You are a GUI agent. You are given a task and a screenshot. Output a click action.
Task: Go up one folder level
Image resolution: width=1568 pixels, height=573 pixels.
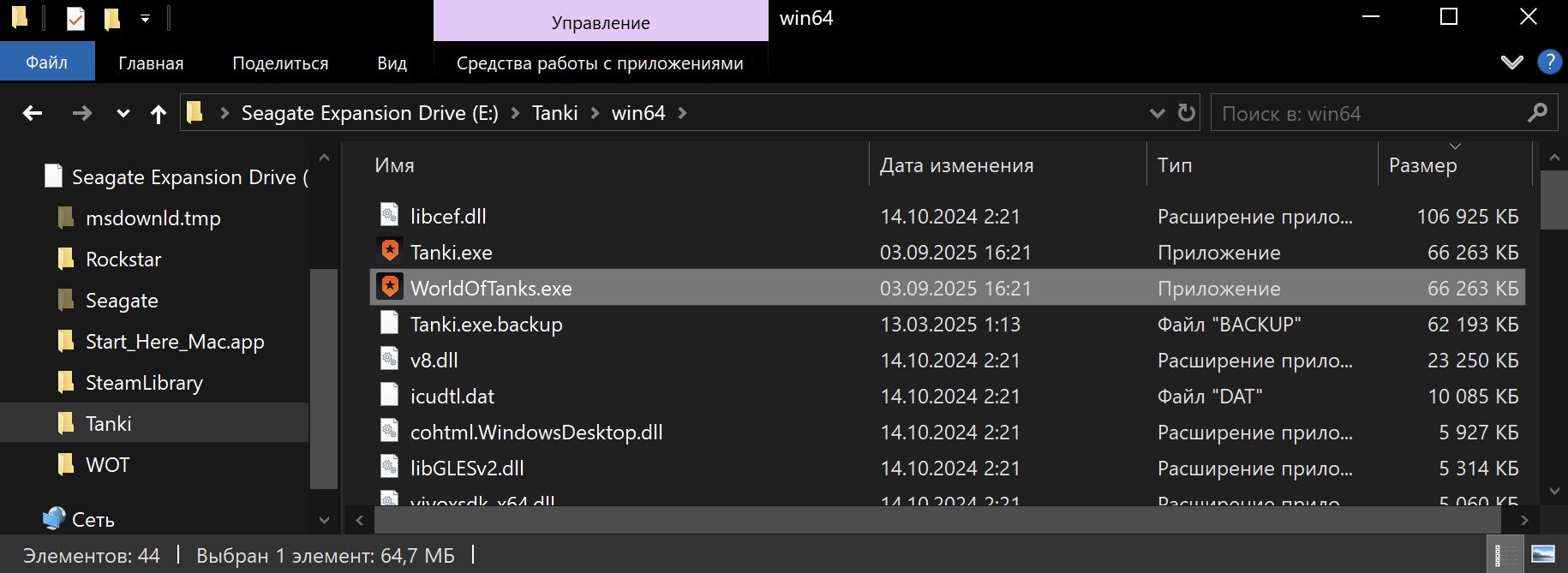pyautogui.click(x=159, y=114)
